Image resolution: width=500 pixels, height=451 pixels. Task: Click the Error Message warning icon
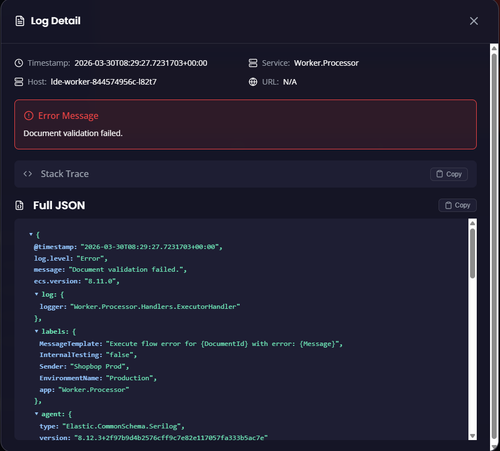[29, 116]
